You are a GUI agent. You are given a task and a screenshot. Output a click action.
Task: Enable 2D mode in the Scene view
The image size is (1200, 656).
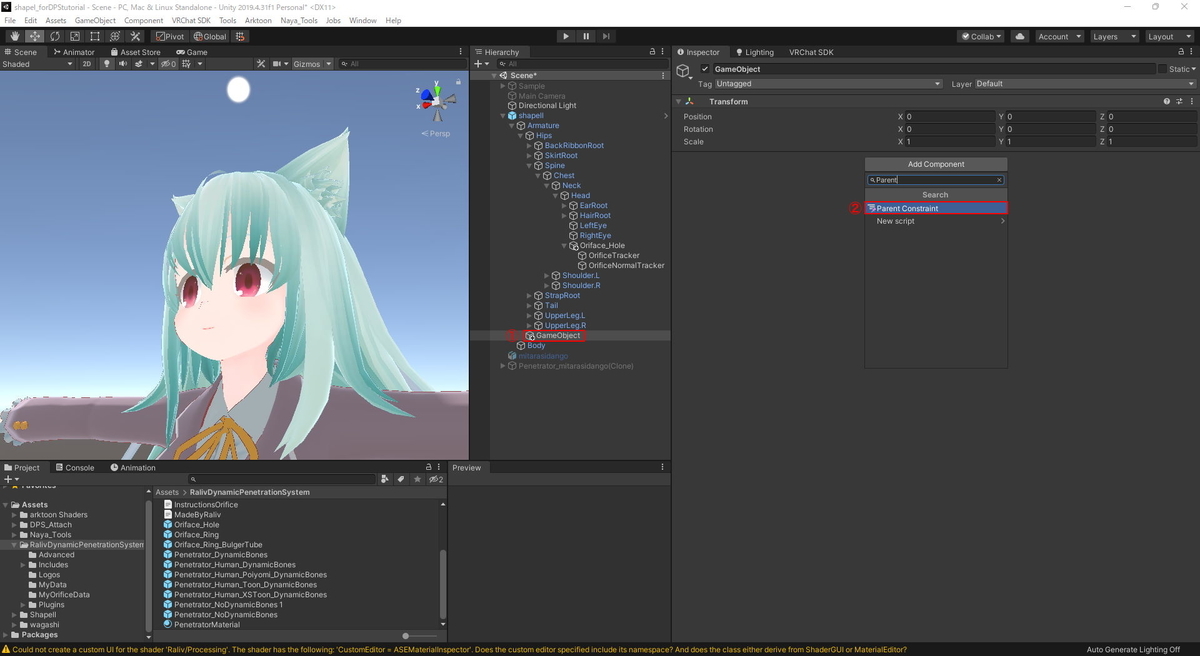pyautogui.click(x=87, y=63)
